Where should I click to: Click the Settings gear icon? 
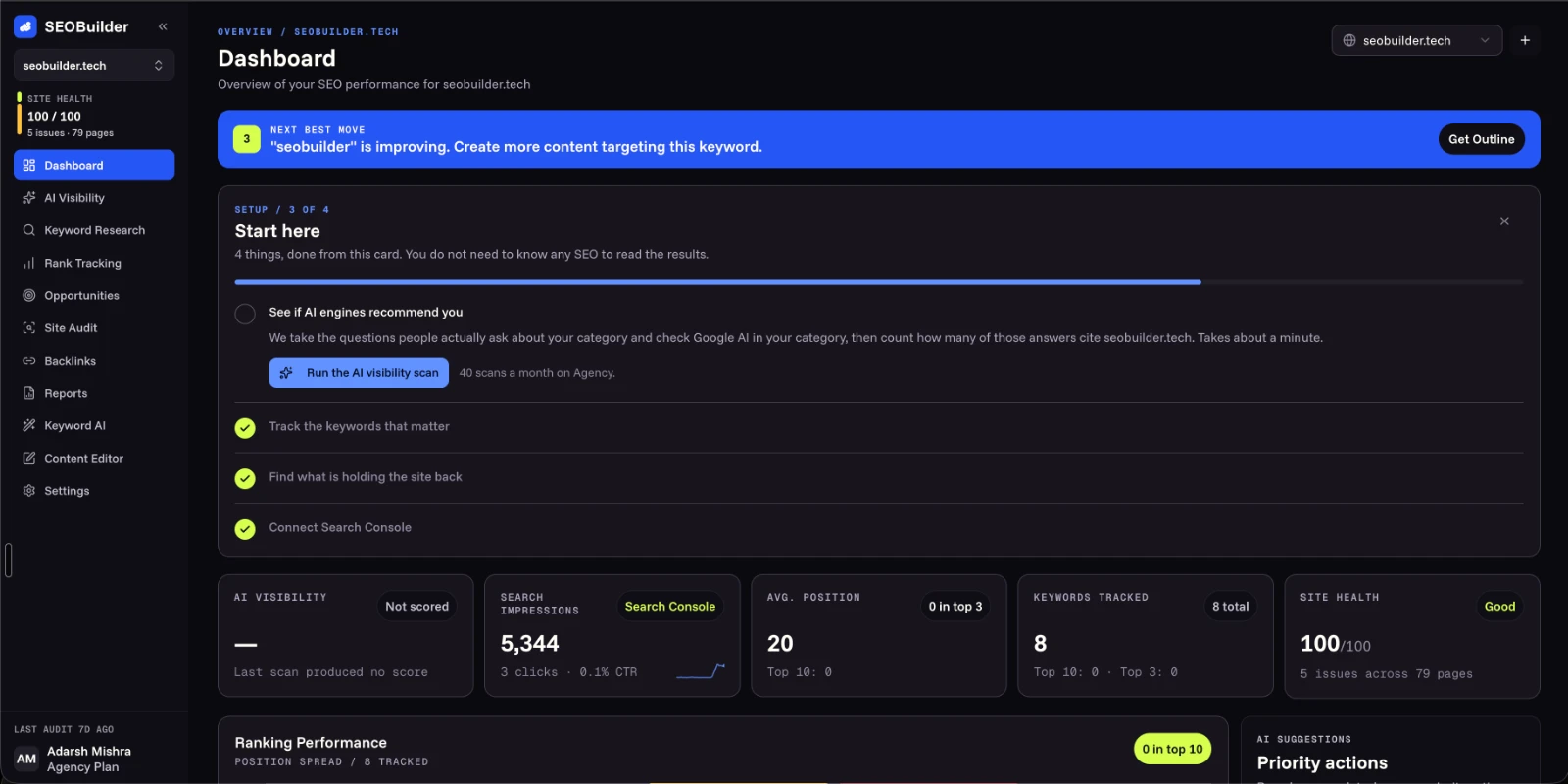29,491
